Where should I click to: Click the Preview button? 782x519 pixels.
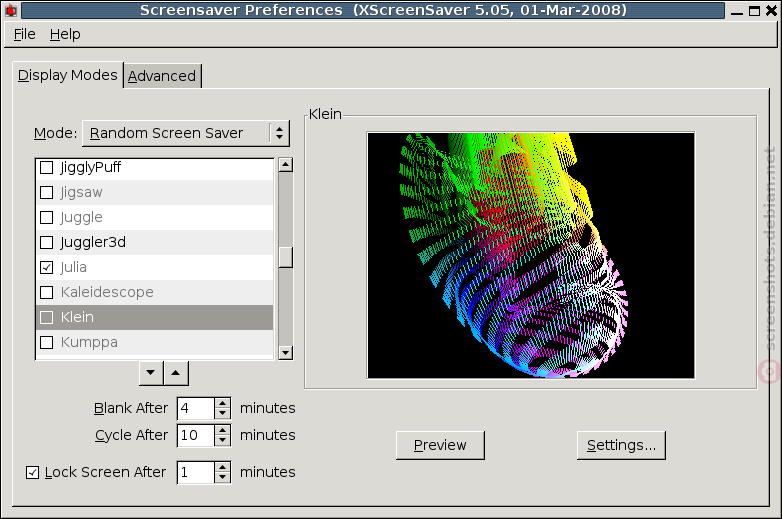tap(440, 445)
